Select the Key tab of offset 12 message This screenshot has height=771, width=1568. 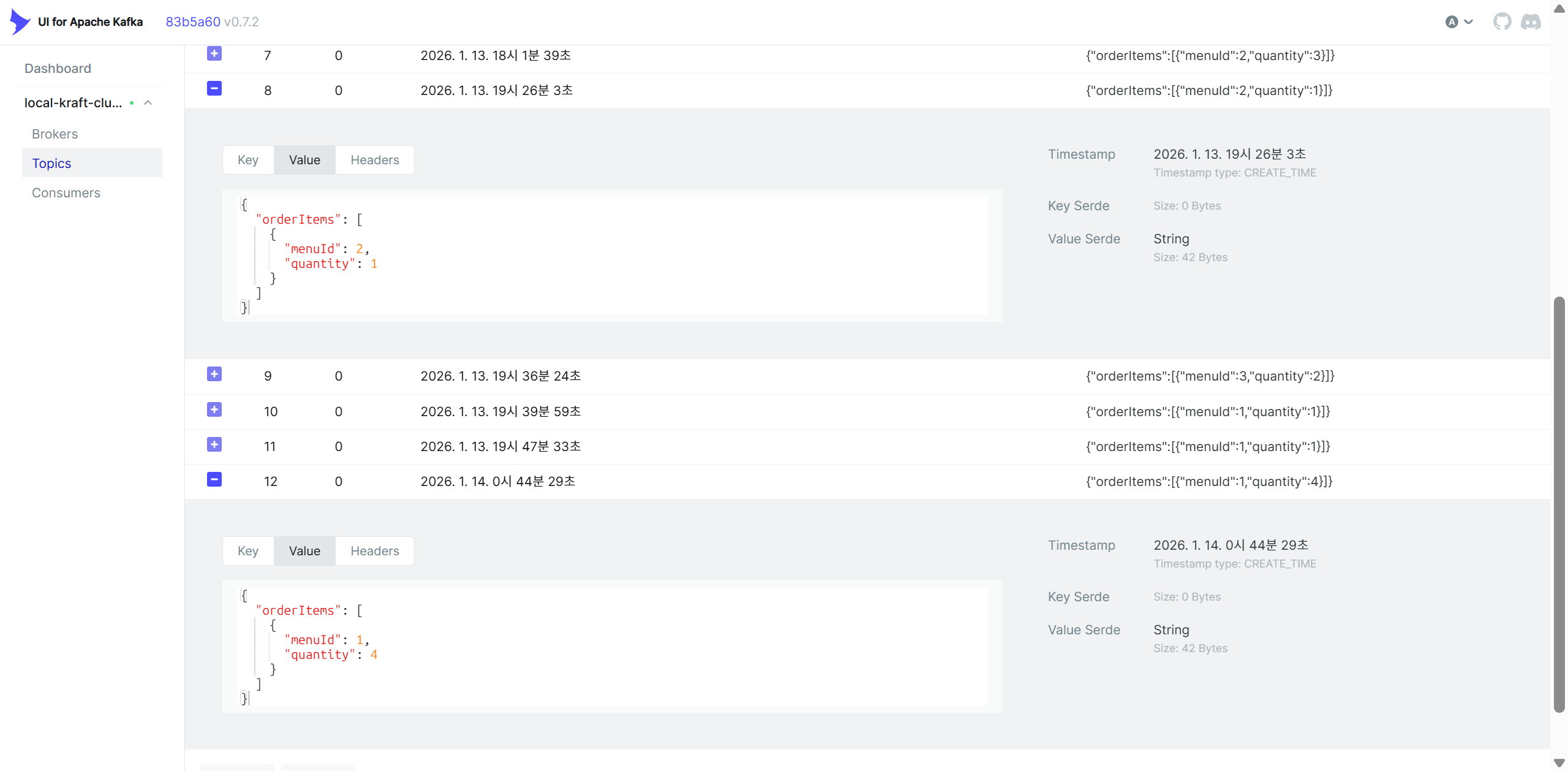pos(248,551)
